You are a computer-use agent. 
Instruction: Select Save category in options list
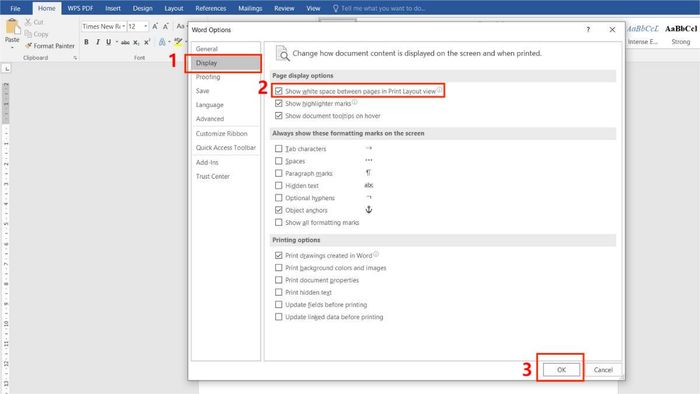pyautogui.click(x=225, y=91)
